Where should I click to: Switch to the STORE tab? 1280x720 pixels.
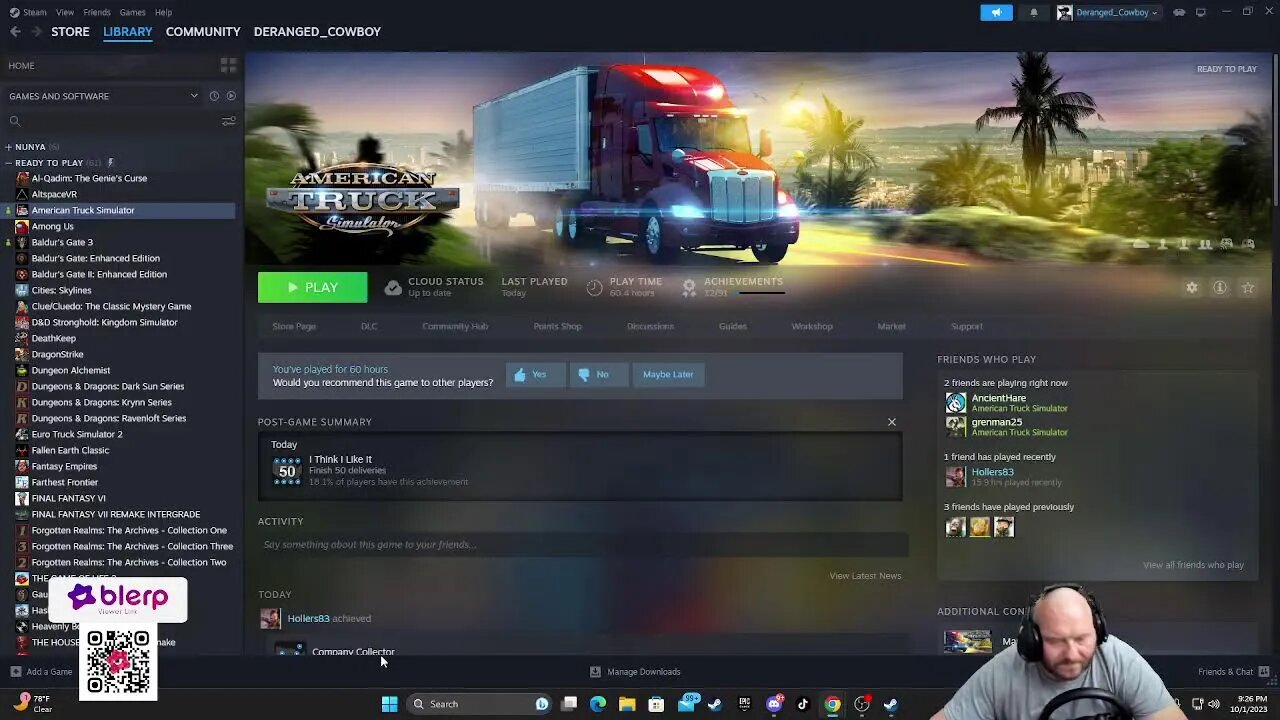tap(70, 31)
